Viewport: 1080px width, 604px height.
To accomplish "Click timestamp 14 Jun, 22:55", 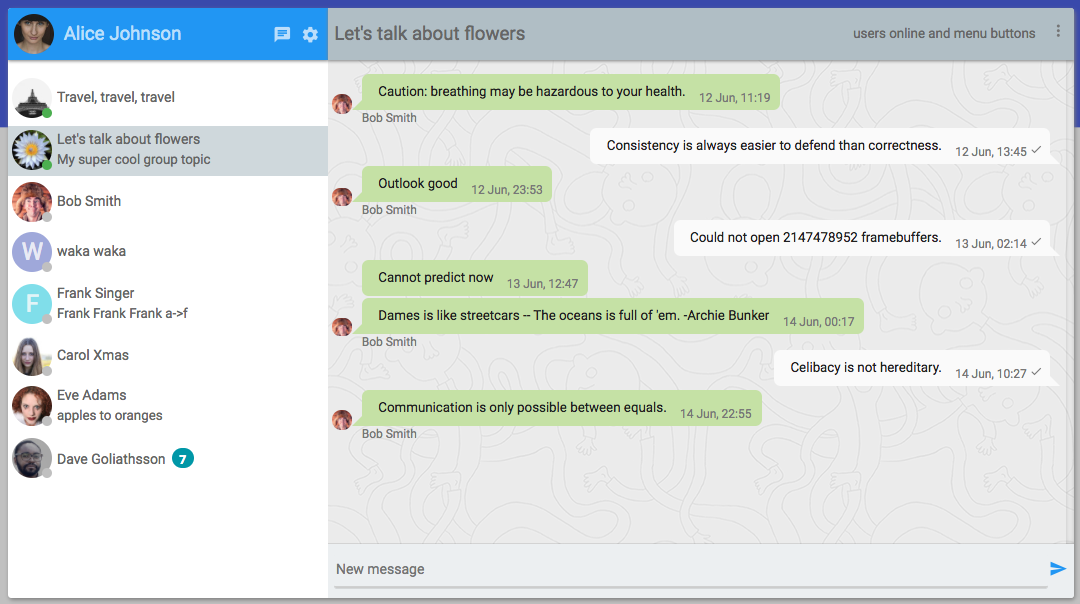I will point(716,414).
